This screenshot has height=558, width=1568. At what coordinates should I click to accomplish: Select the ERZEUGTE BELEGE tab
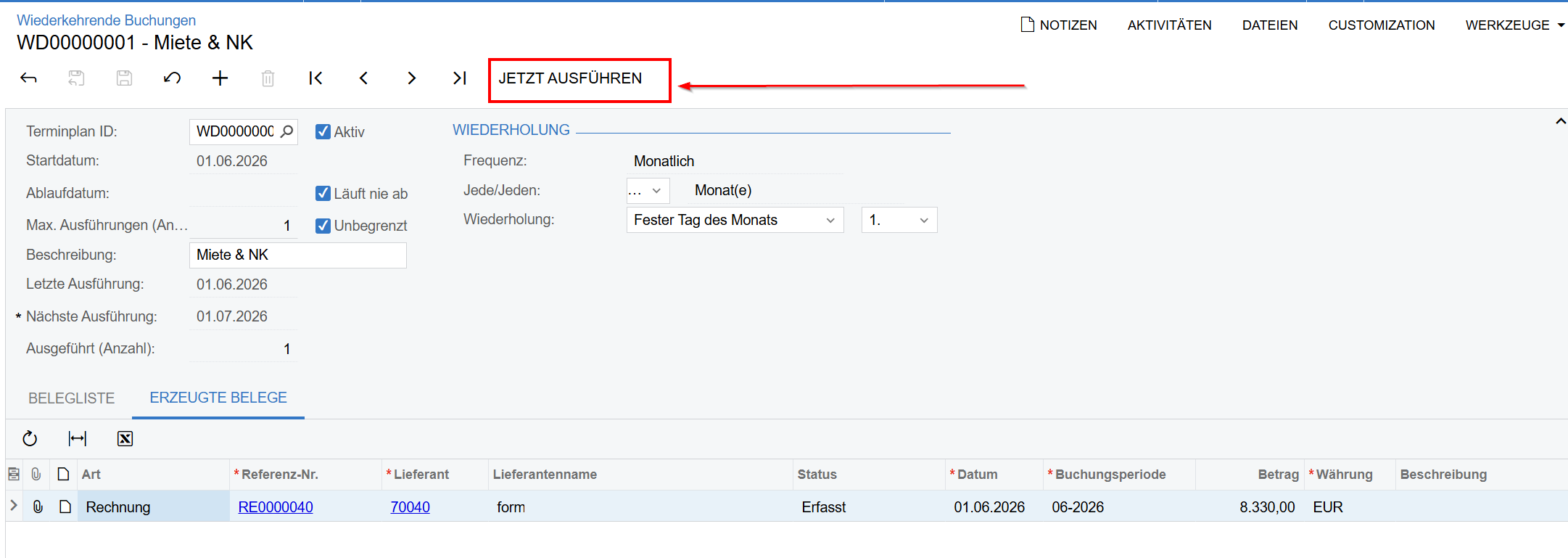pos(218,398)
